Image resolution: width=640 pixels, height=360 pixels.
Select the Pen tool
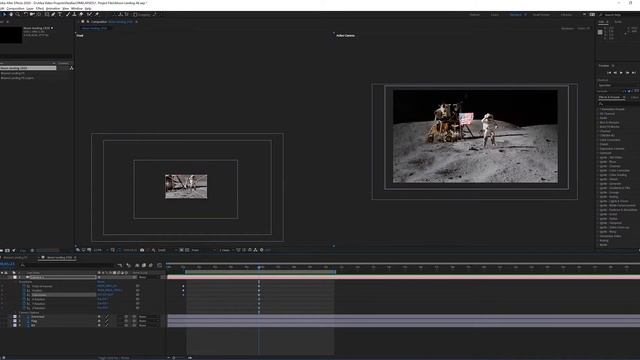pos(53,14)
